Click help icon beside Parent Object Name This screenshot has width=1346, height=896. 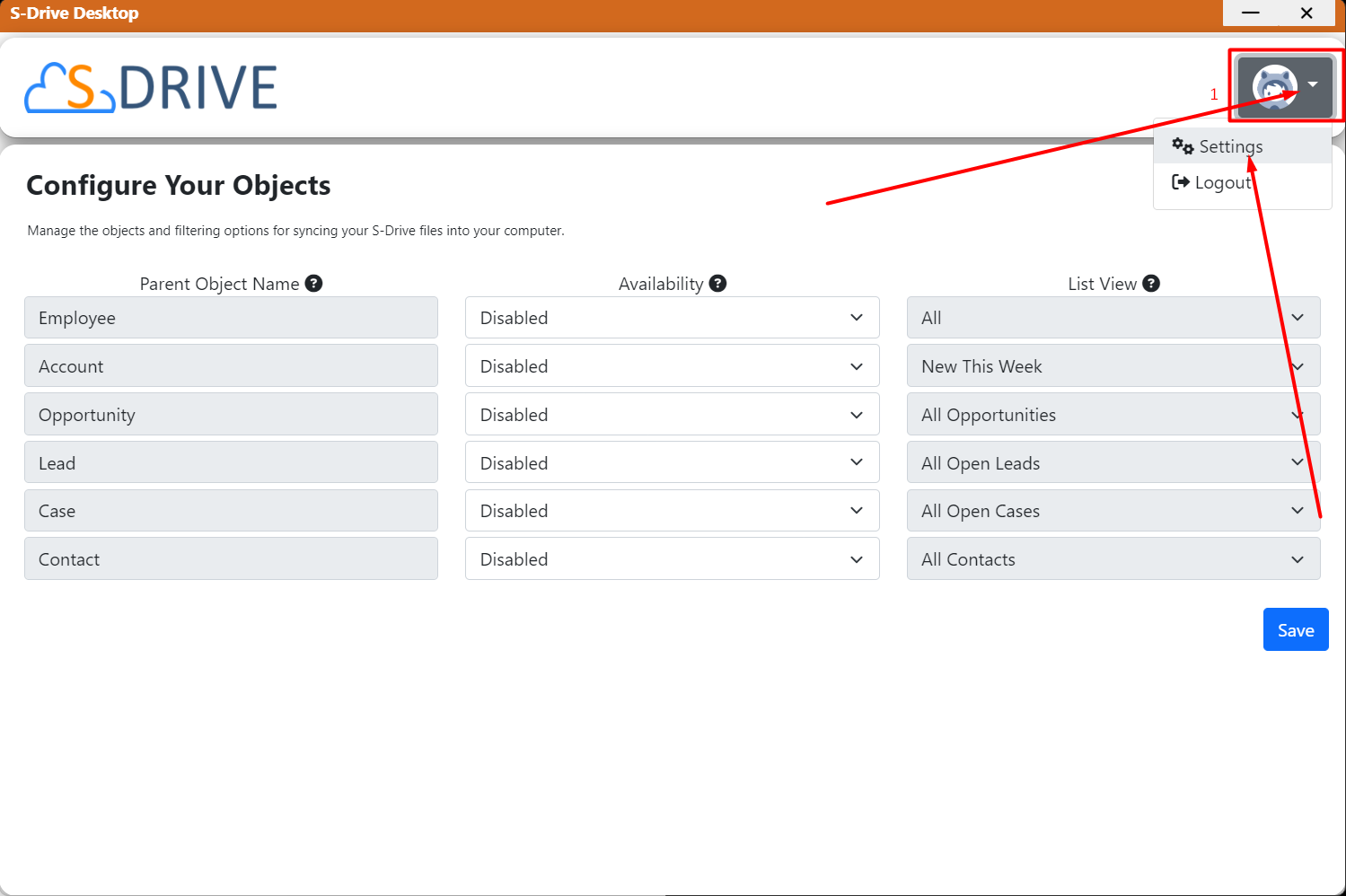(x=313, y=284)
